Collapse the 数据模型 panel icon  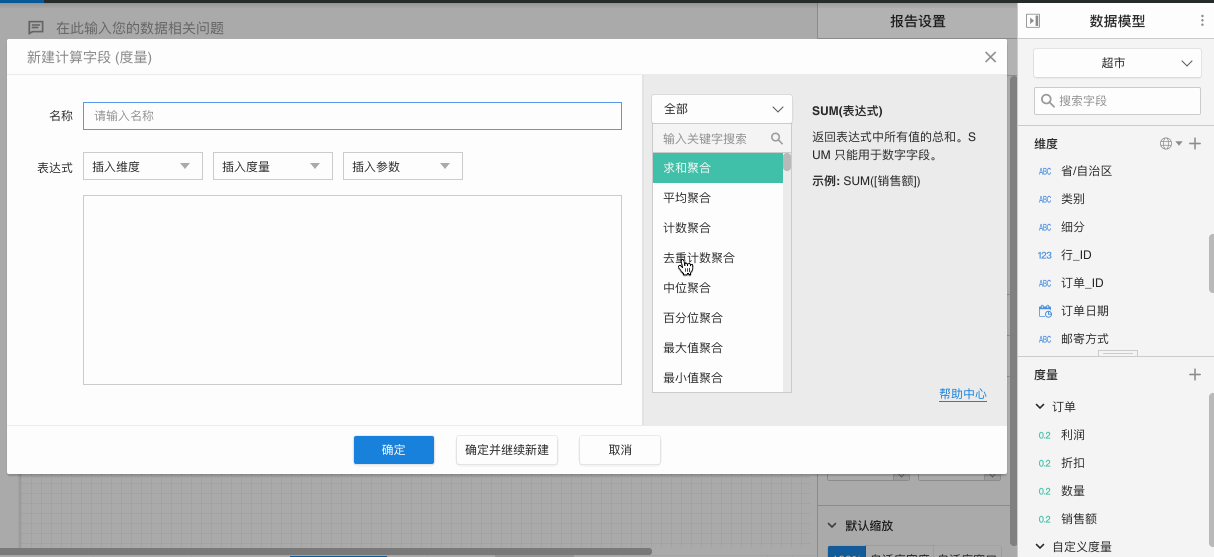pyautogui.click(x=1033, y=21)
